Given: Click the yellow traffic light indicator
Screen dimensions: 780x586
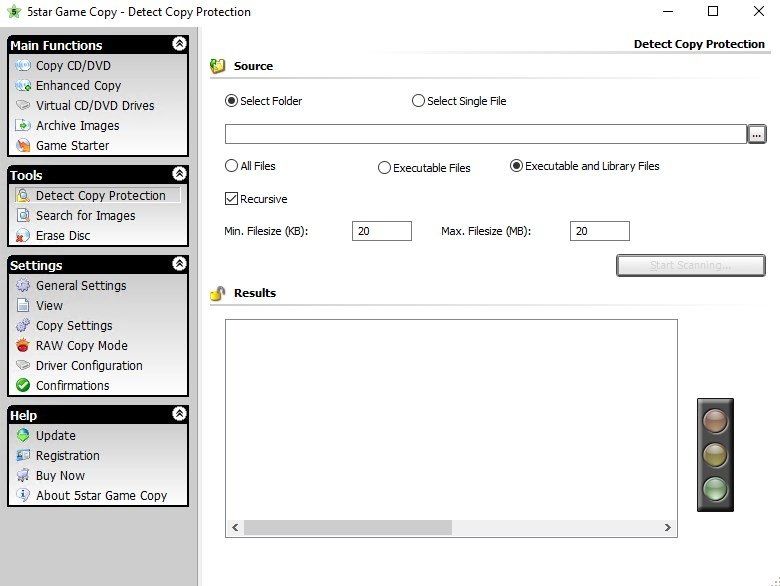Looking at the screenshot, I should (715, 455).
